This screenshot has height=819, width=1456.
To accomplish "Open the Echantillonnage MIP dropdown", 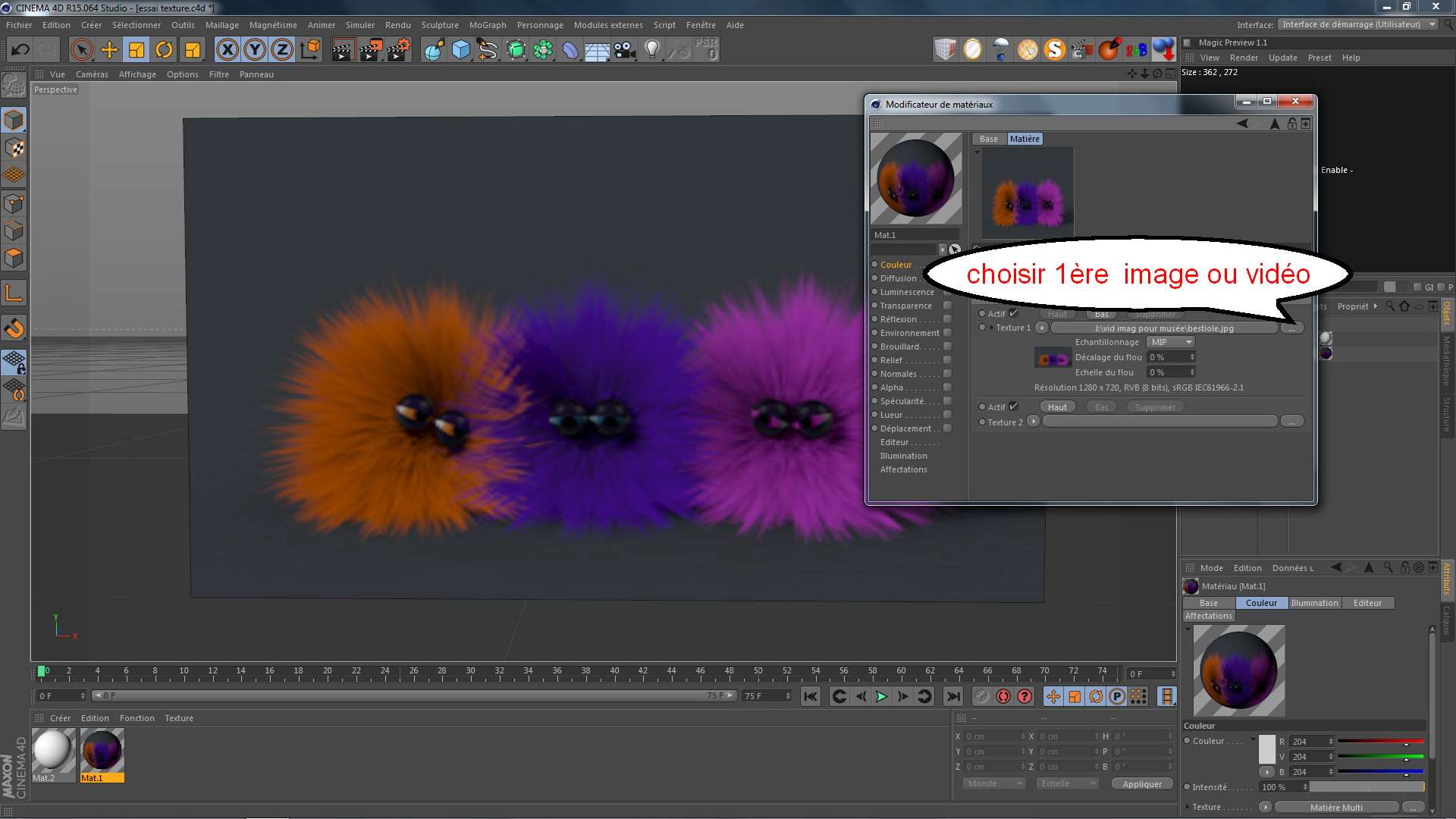I will [x=1170, y=342].
